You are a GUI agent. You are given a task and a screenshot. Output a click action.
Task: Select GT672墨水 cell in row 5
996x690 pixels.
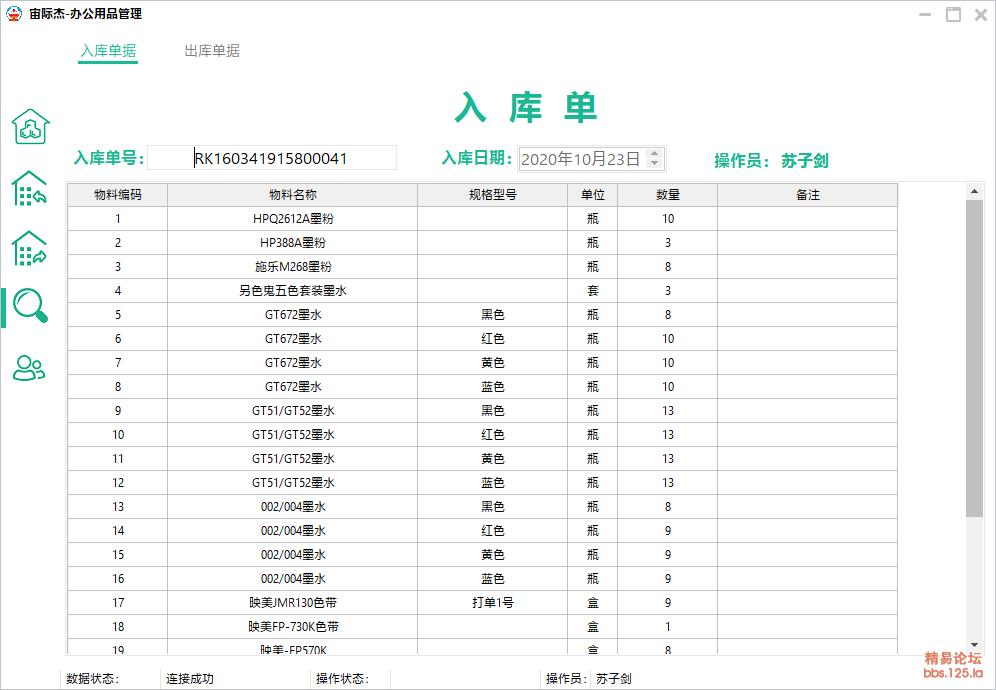coord(293,315)
